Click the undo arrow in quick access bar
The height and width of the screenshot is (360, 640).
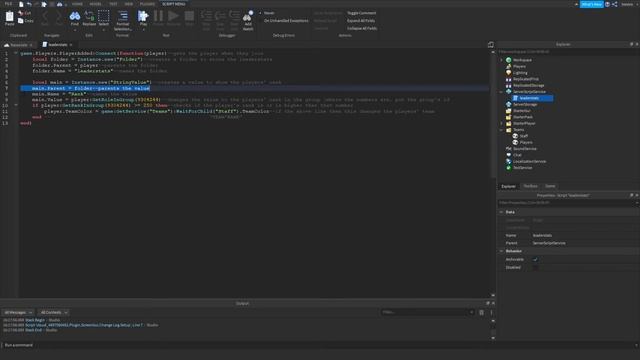coord(29,4)
